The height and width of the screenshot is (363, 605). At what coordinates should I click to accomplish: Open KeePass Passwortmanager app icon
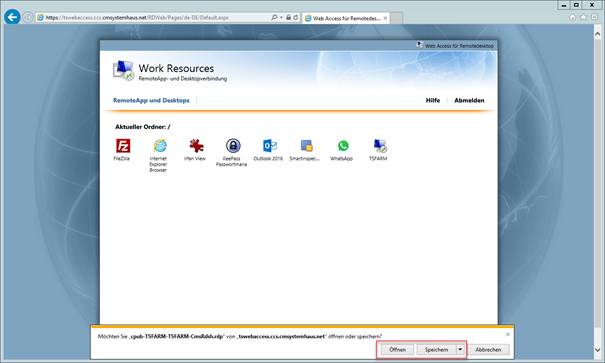(233, 146)
